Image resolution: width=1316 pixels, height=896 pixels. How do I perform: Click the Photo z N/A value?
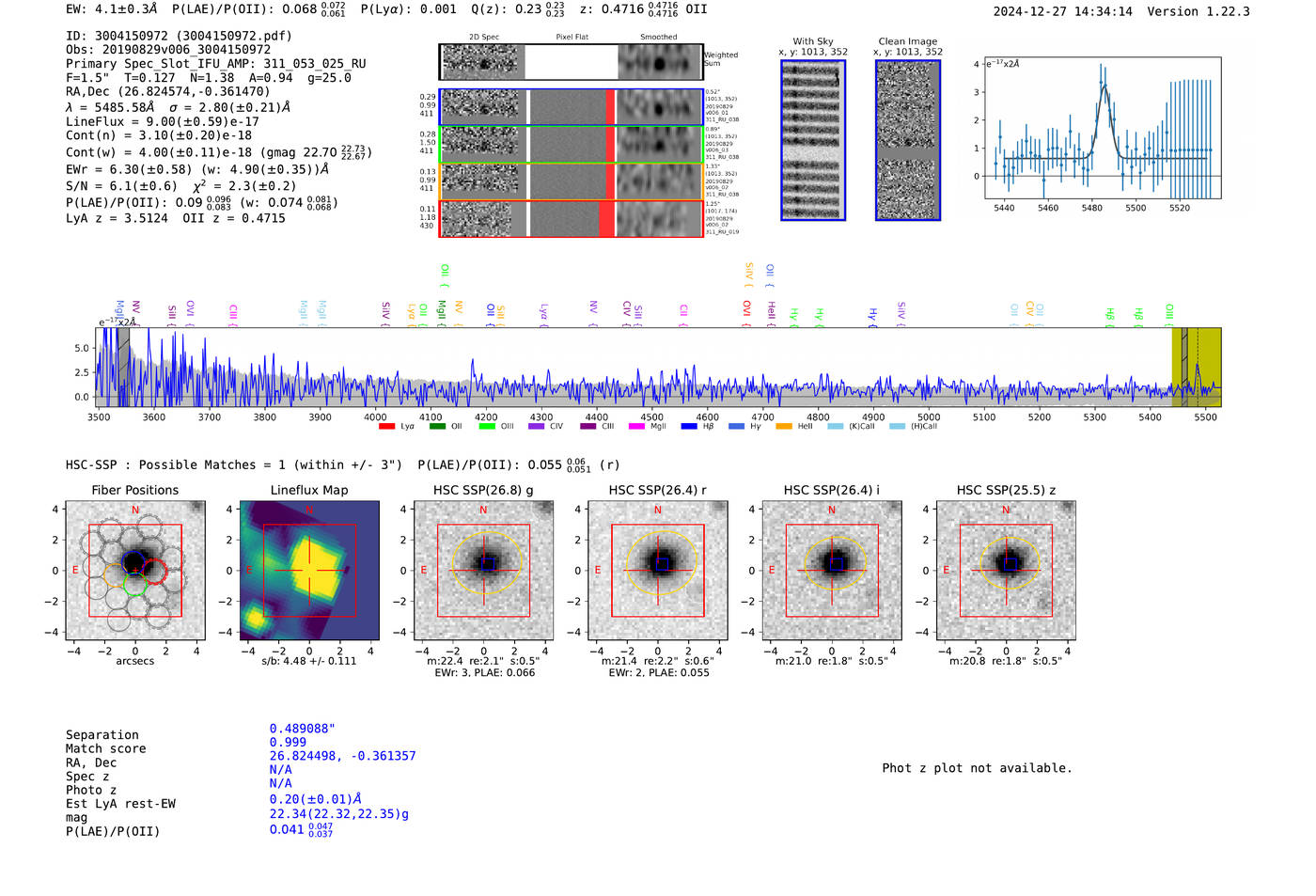pos(280,783)
